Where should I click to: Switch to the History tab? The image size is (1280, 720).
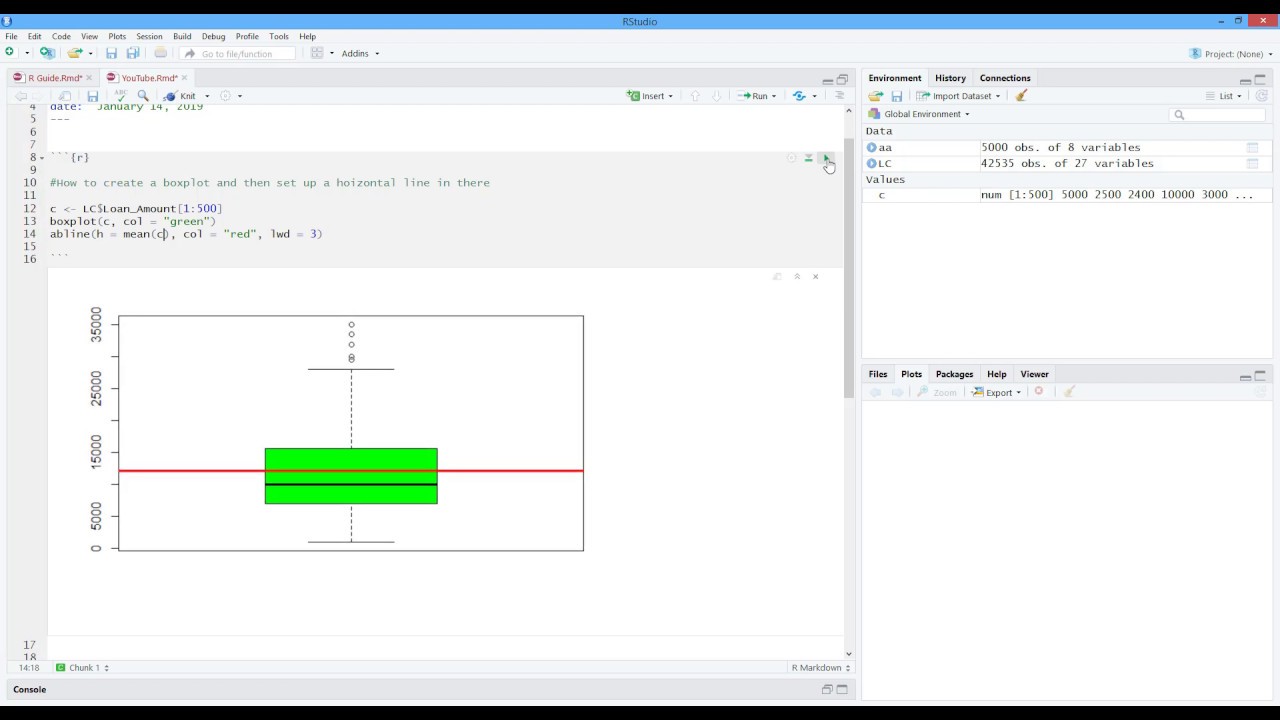950,78
